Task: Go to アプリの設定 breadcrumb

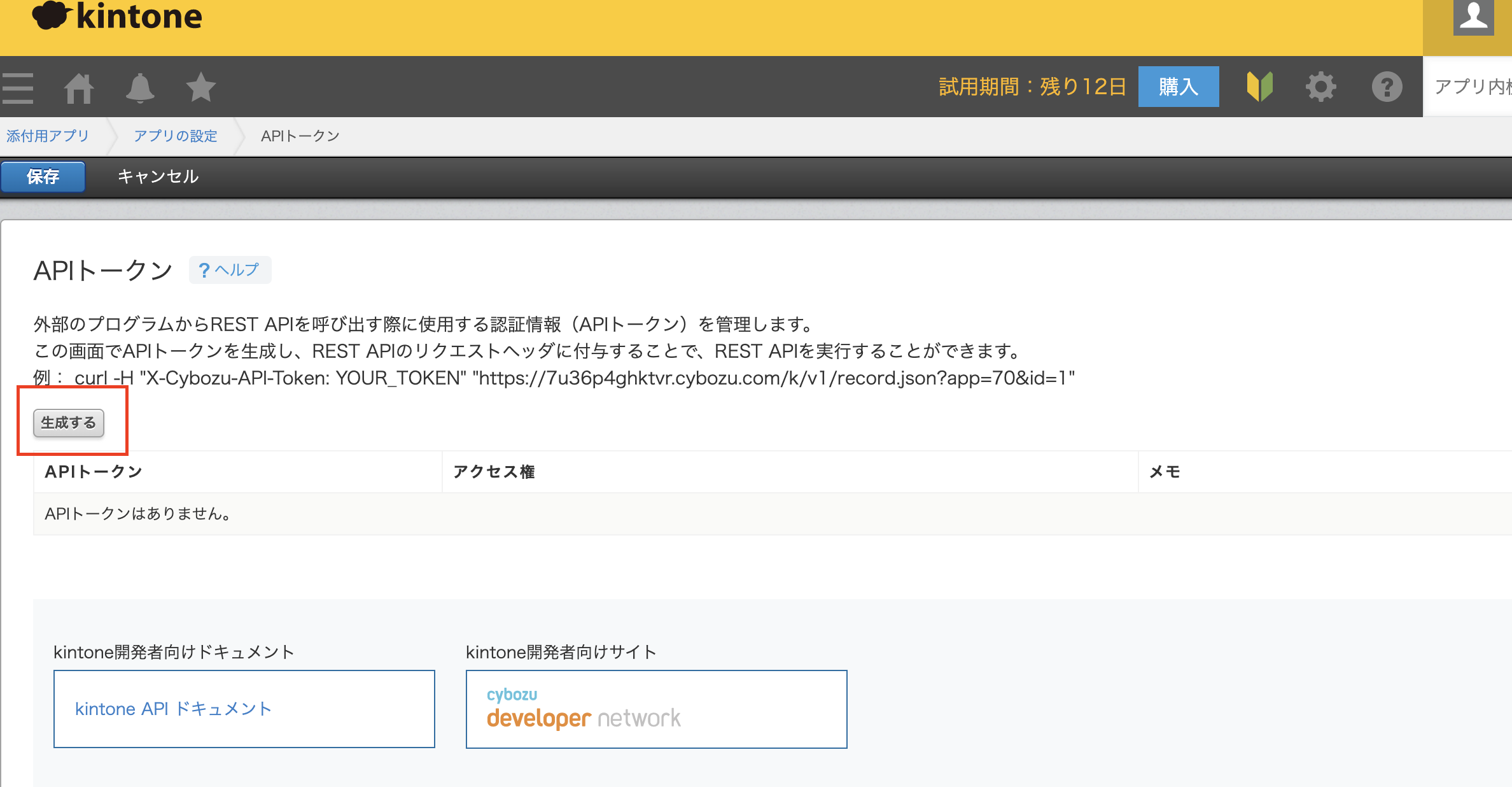Action: tap(175, 136)
